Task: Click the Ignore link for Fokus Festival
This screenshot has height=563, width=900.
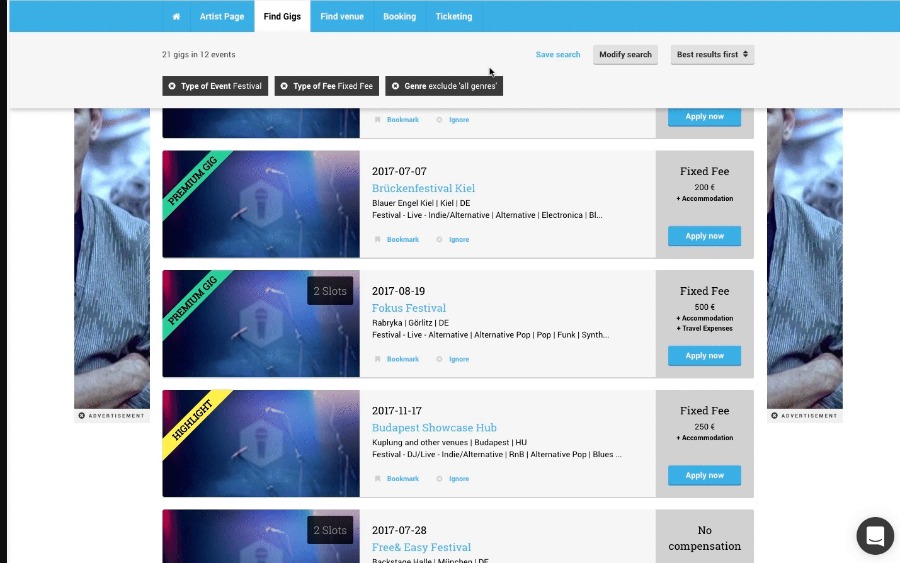Action: point(459,359)
